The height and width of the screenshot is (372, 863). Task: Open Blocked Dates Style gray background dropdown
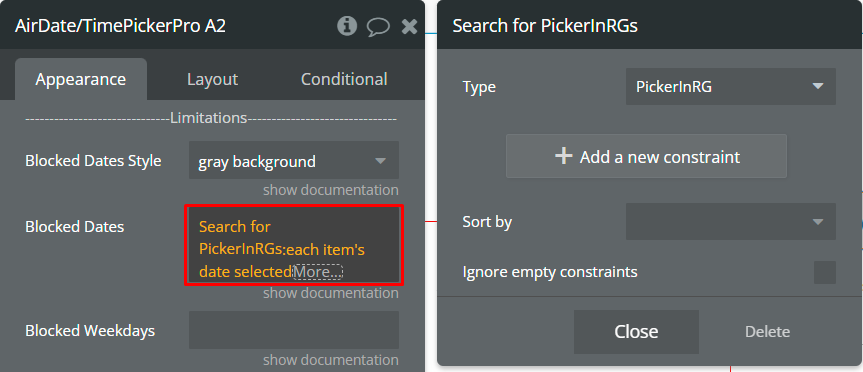pyautogui.click(x=294, y=161)
